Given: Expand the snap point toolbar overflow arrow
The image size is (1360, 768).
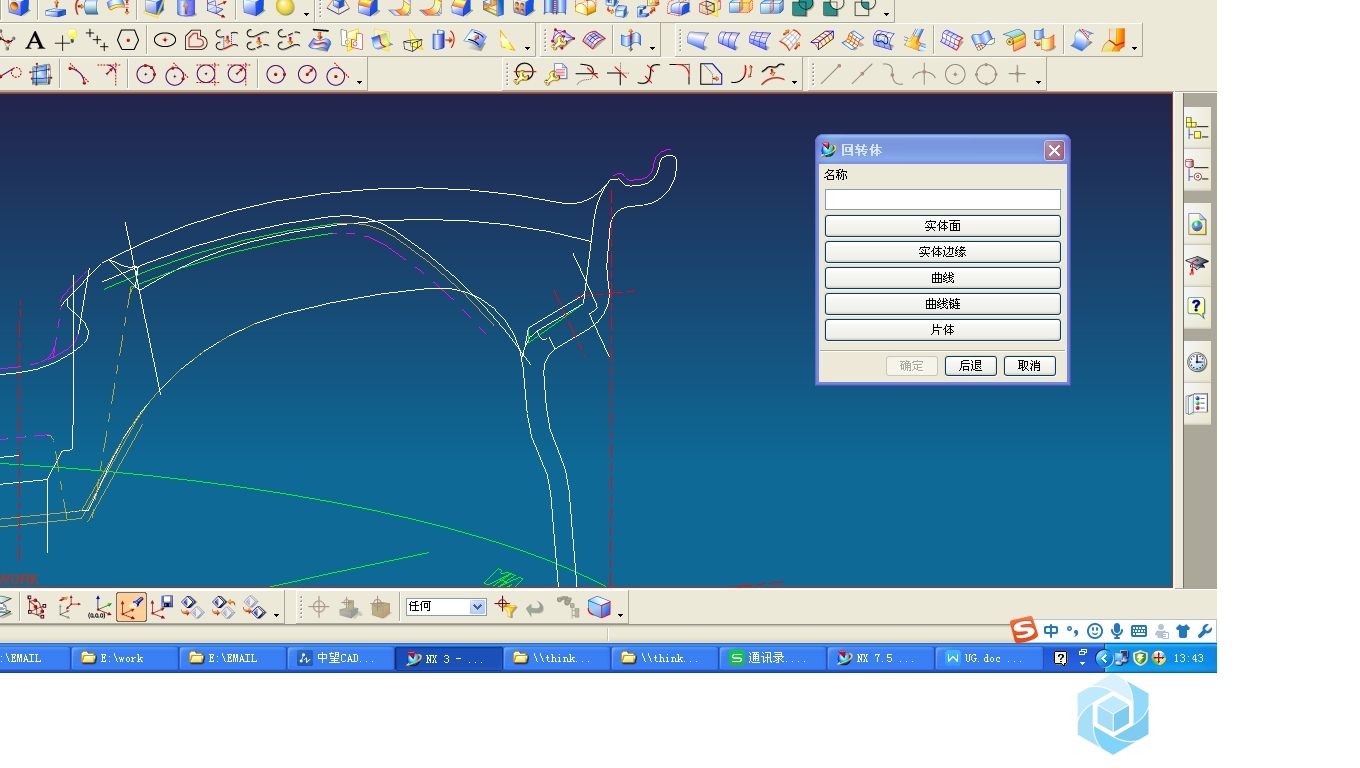Looking at the screenshot, I should click(x=1039, y=81).
